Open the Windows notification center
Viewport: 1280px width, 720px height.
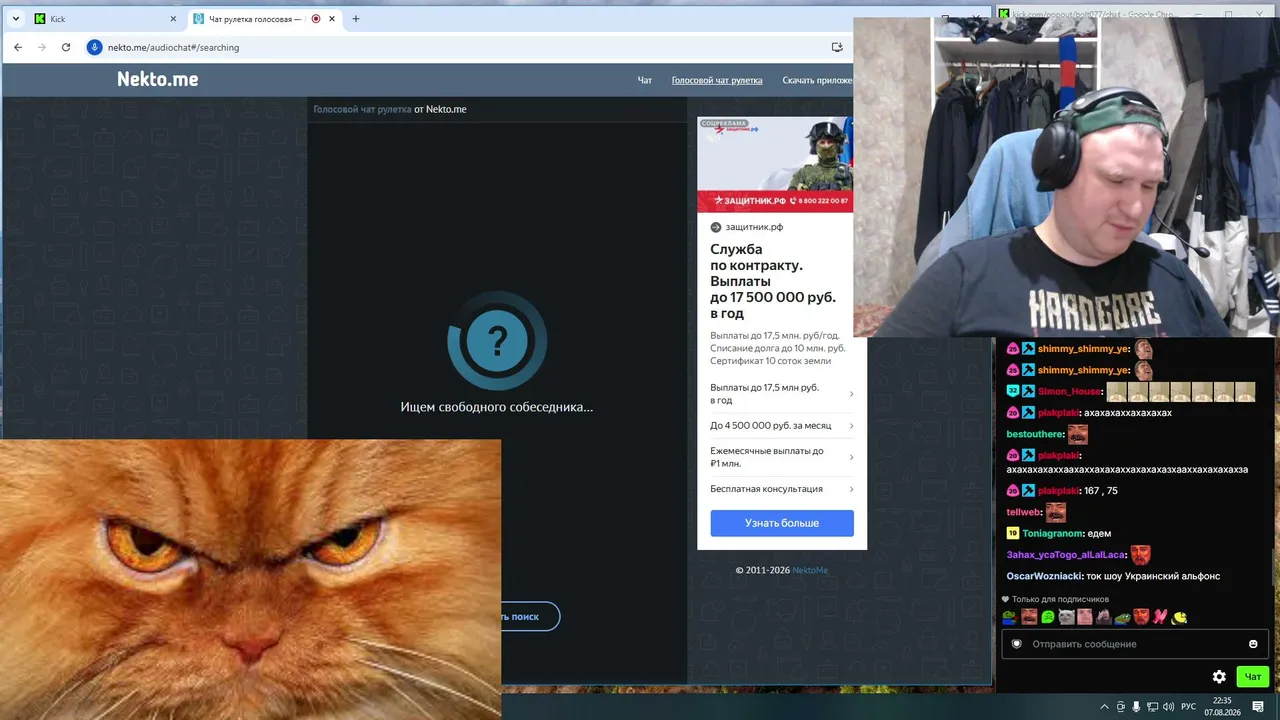pyautogui.click(x=1258, y=706)
